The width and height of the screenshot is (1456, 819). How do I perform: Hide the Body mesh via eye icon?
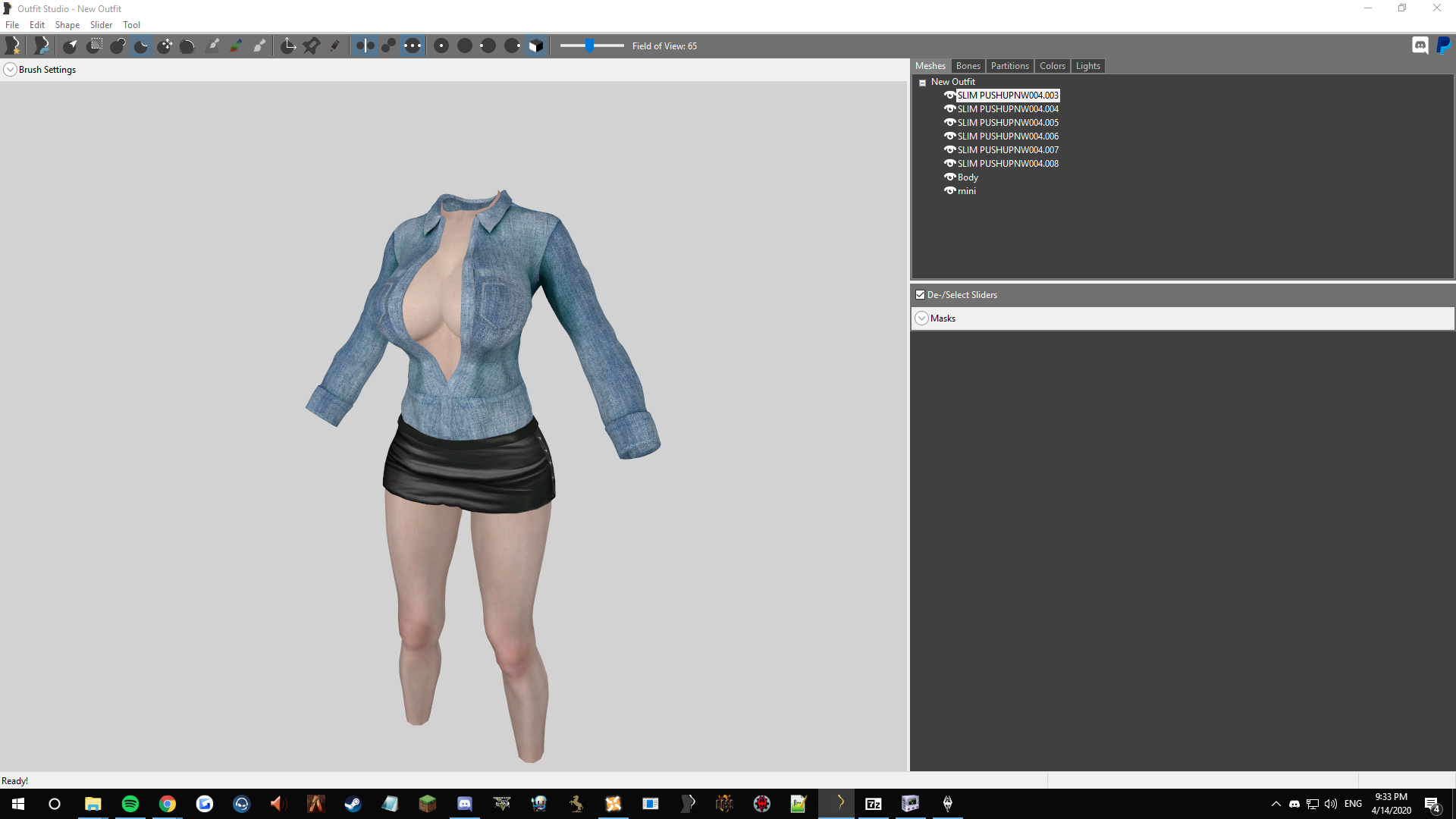tap(949, 177)
